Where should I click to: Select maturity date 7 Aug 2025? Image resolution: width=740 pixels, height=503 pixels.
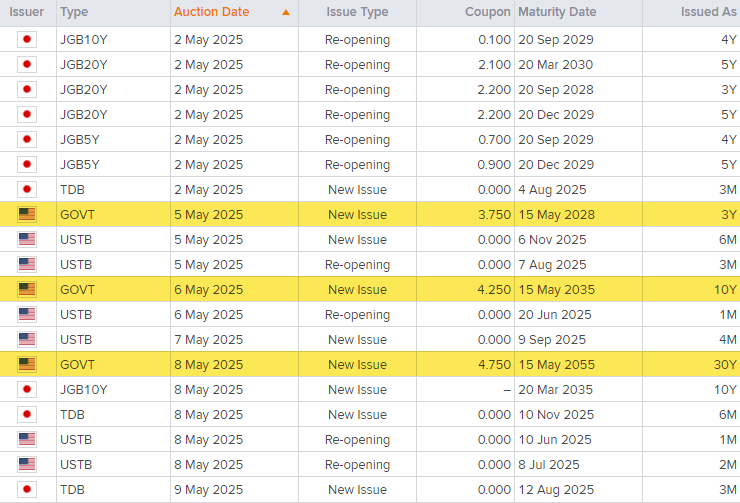tap(552, 265)
